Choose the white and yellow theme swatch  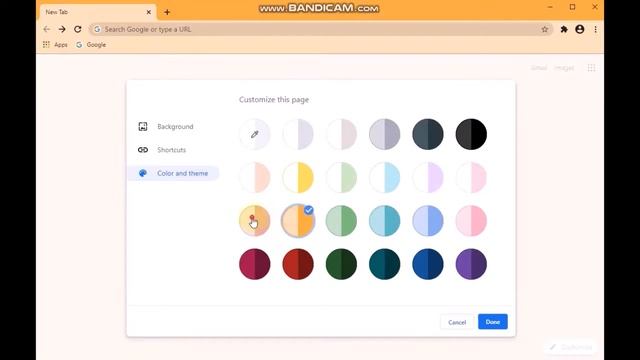(298, 178)
